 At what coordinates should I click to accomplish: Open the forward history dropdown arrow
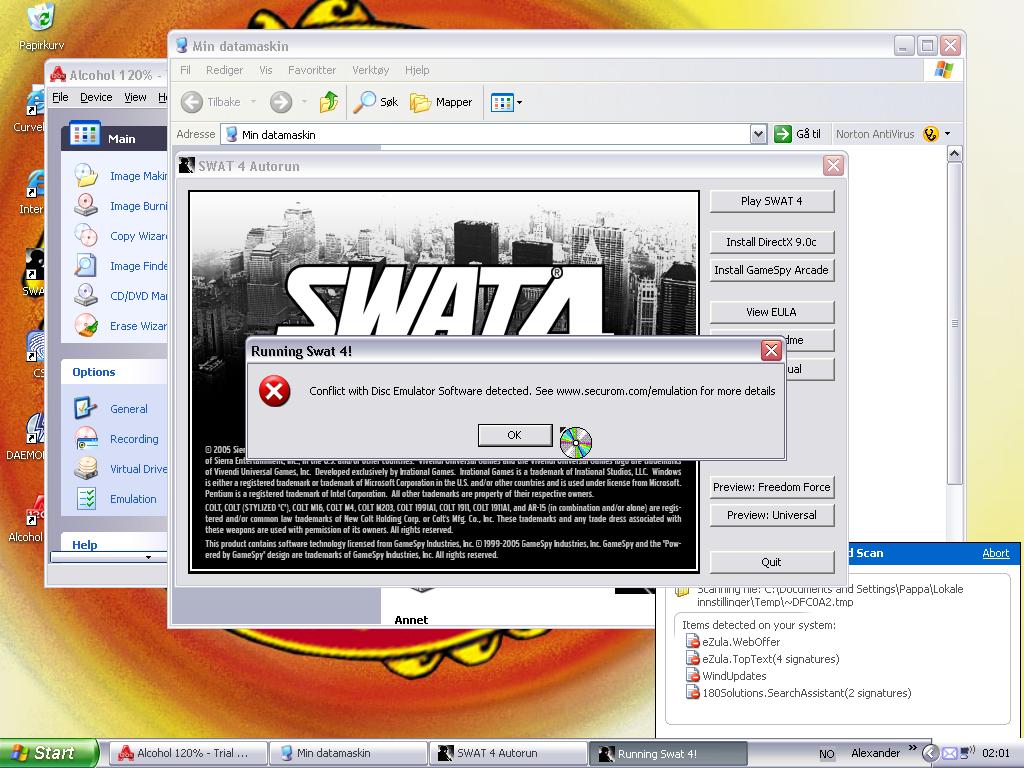pos(304,102)
